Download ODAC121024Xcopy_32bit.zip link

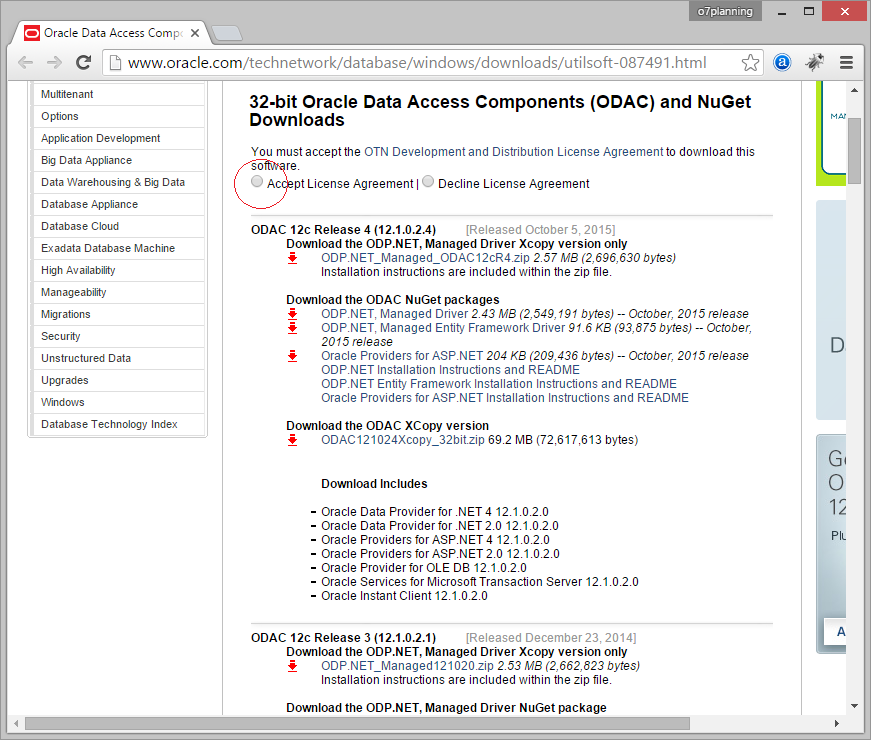click(403, 440)
